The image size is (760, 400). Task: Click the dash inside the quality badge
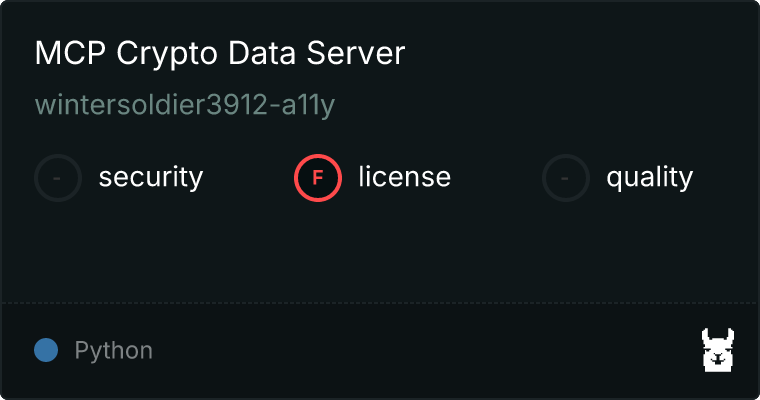pos(566,178)
